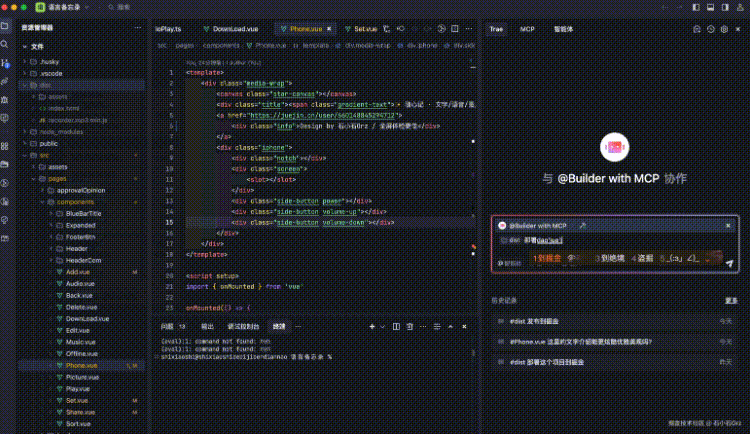Delete terminal with trash icon
This screenshot has height=434, width=750.
pos(409,326)
